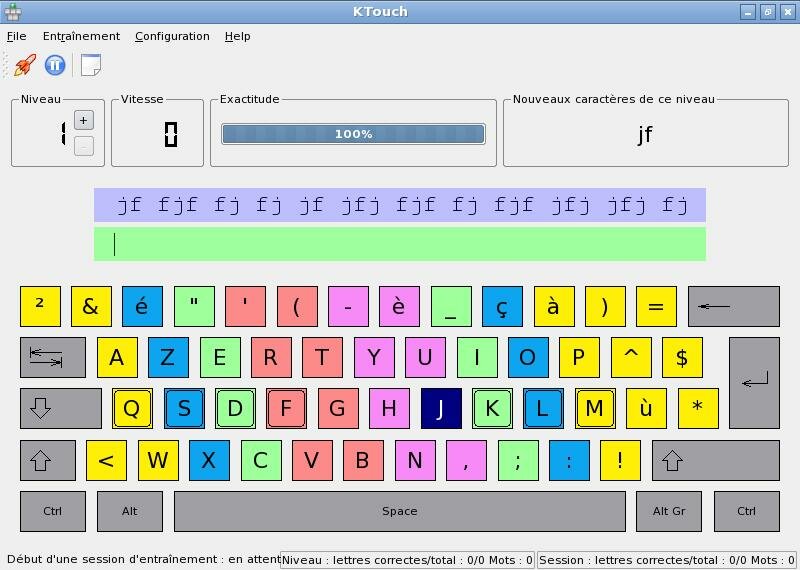Click the caret ^ key

[631, 357]
